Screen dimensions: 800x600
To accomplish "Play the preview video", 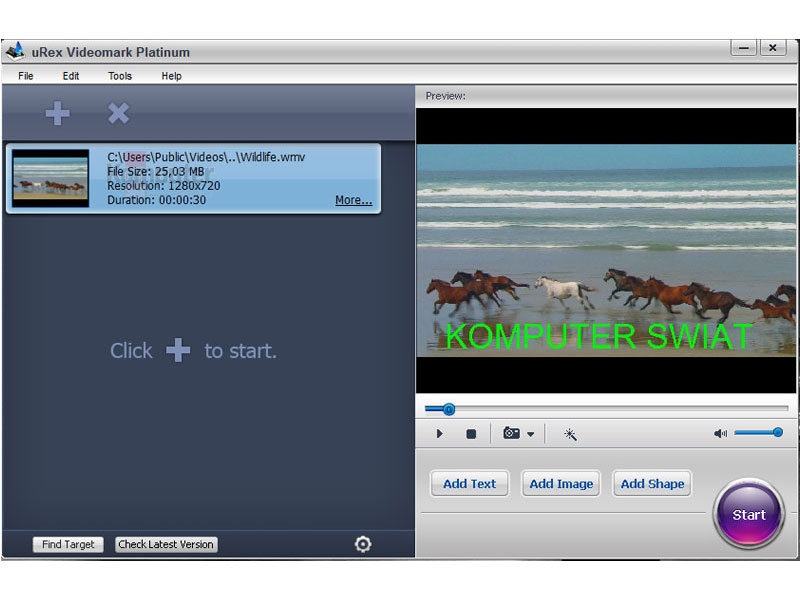I will pos(439,434).
